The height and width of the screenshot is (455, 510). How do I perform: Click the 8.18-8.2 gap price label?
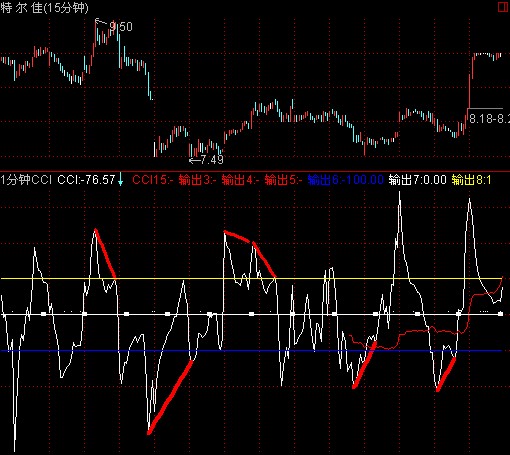click(x=489, y=118)
